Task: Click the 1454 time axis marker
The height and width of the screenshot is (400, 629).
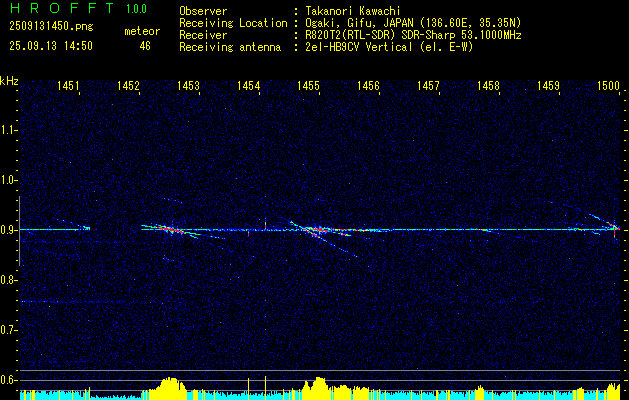Action: pos(248,85)
